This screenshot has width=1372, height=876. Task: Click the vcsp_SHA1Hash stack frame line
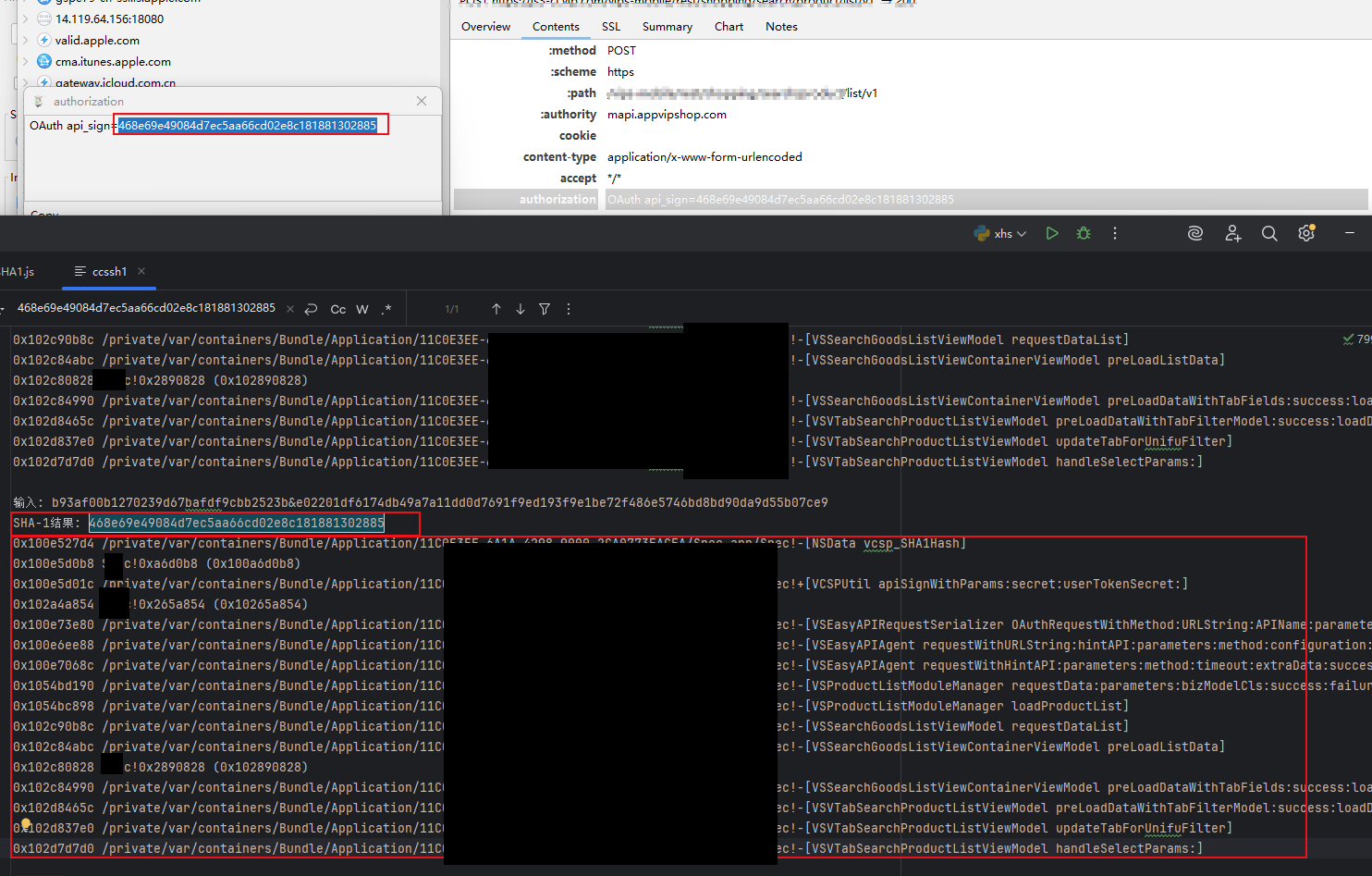(x=489, y=543)
